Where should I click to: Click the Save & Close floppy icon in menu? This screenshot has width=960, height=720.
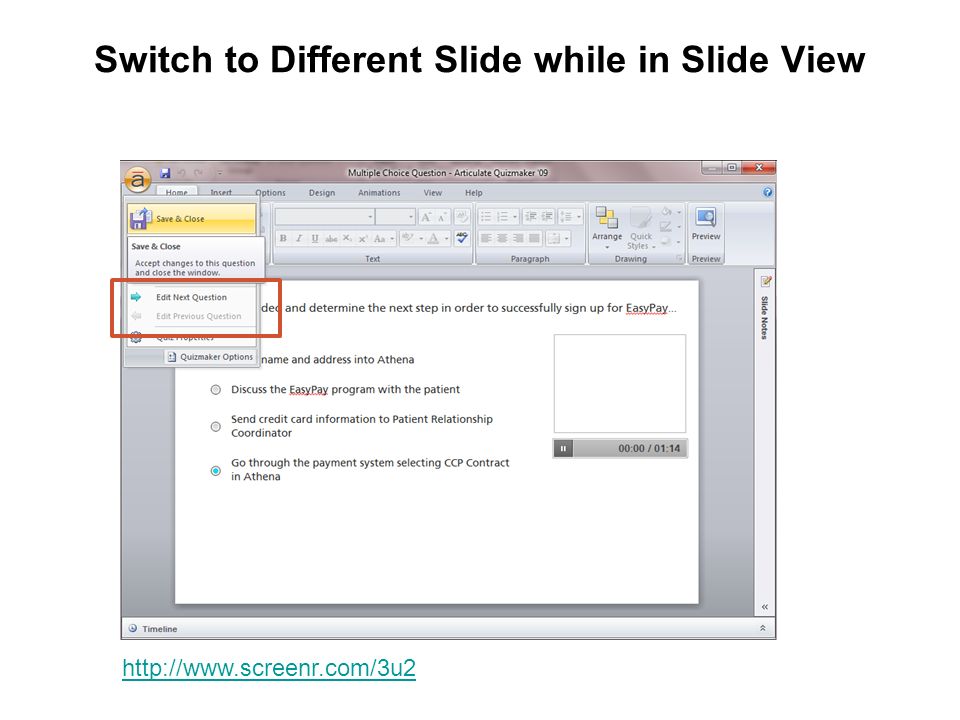[141, 219]
